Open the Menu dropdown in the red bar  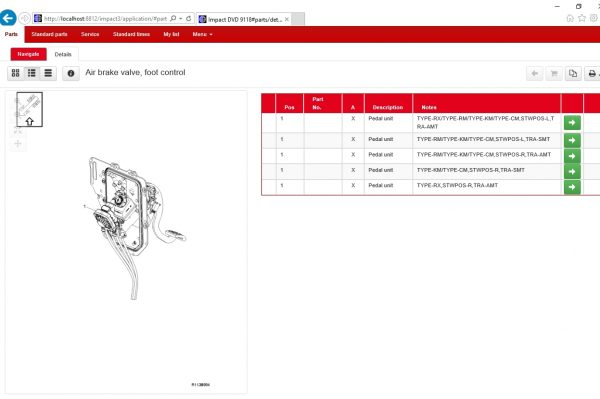[202, 34]
